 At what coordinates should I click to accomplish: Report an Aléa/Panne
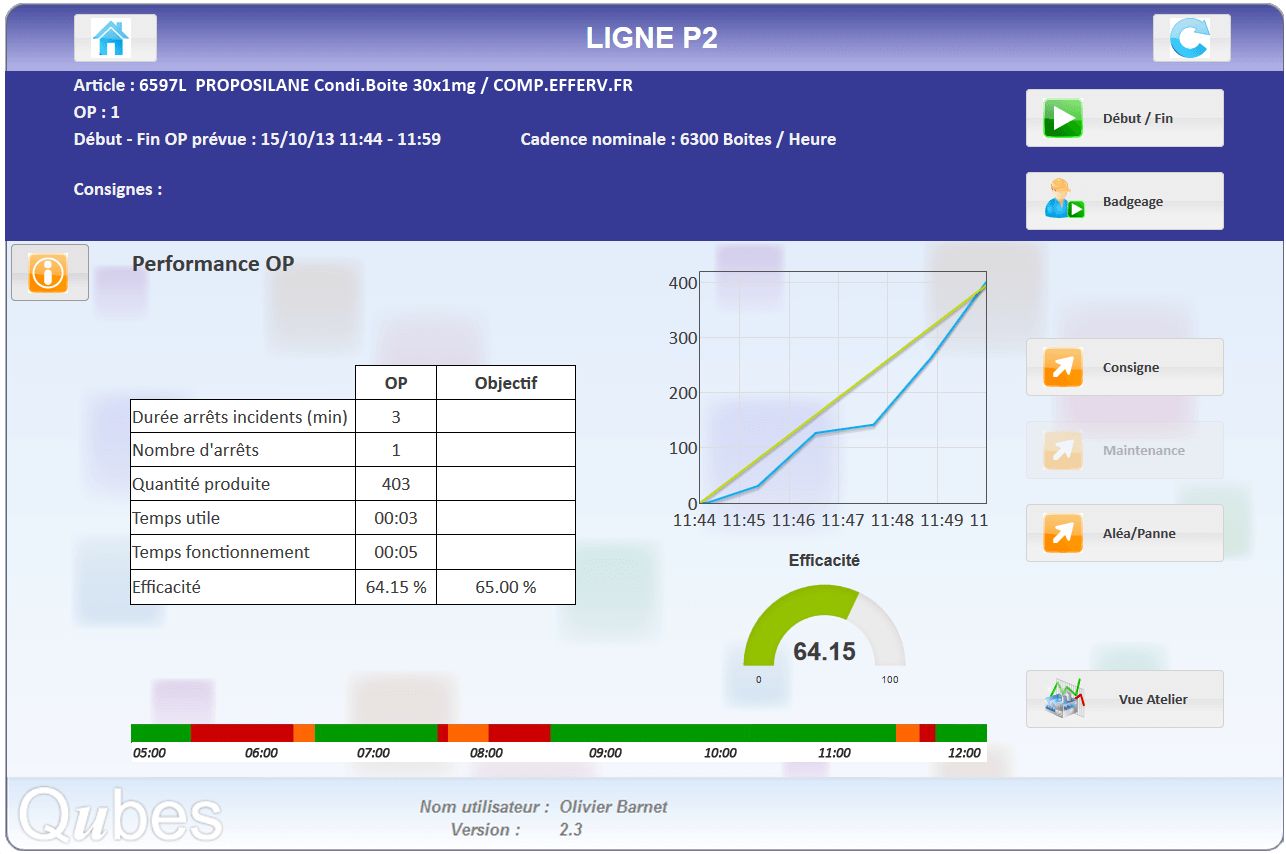pos(1124,533)
